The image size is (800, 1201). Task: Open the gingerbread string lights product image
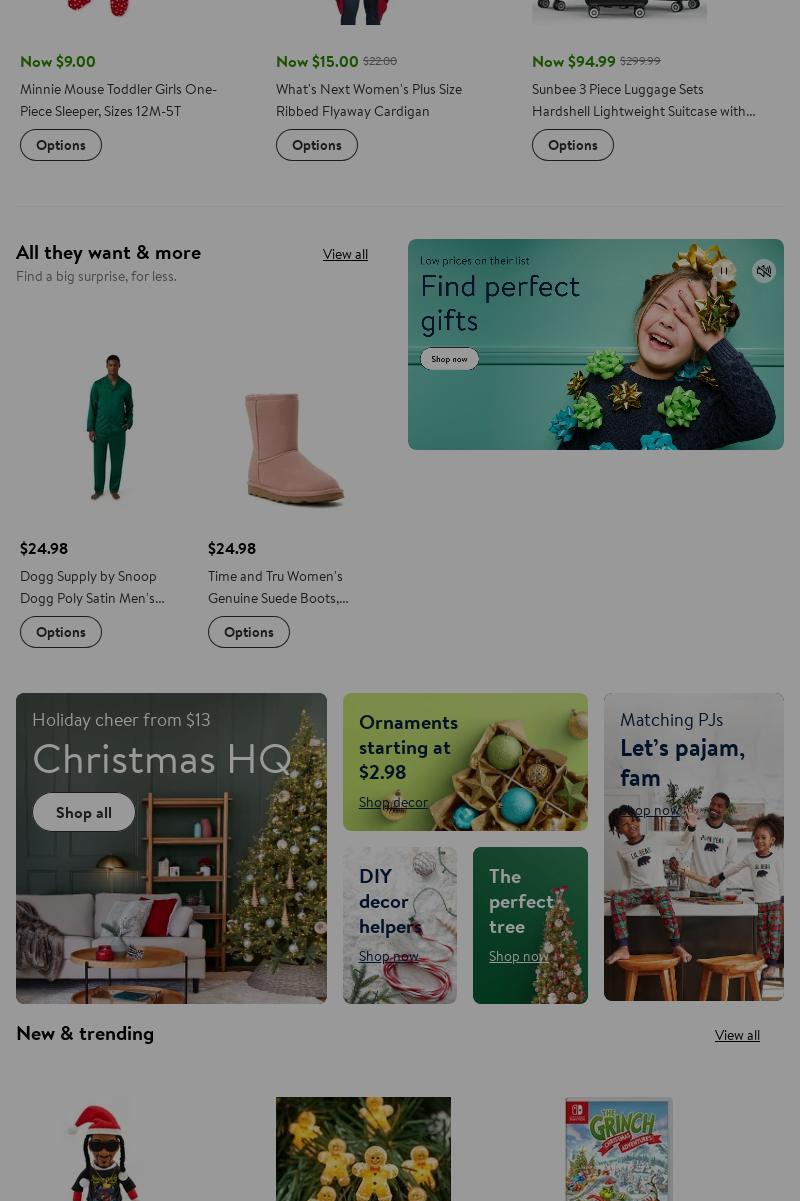(x=363, y=1149)
